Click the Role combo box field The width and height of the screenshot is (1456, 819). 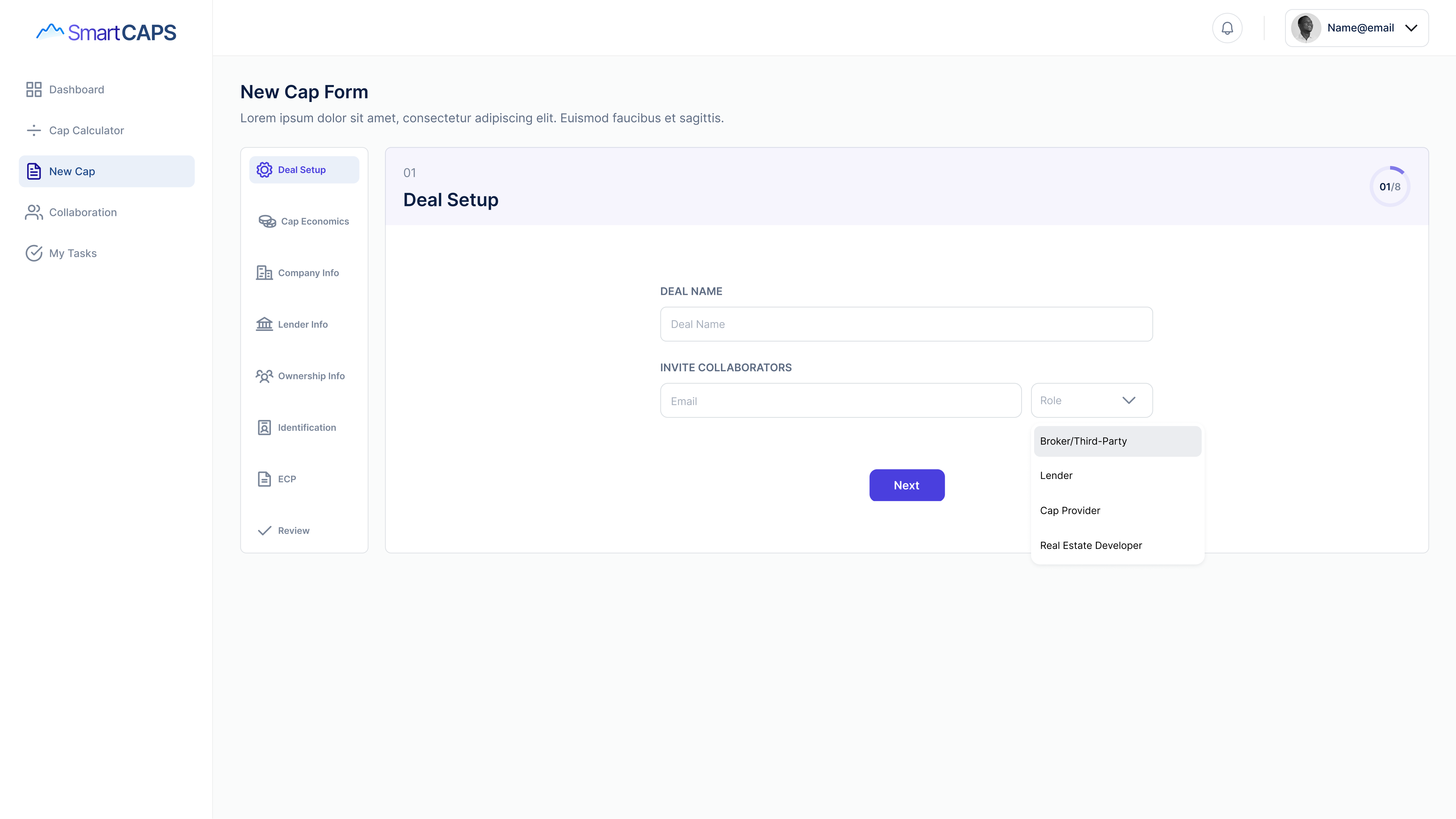coord(1091,400)
